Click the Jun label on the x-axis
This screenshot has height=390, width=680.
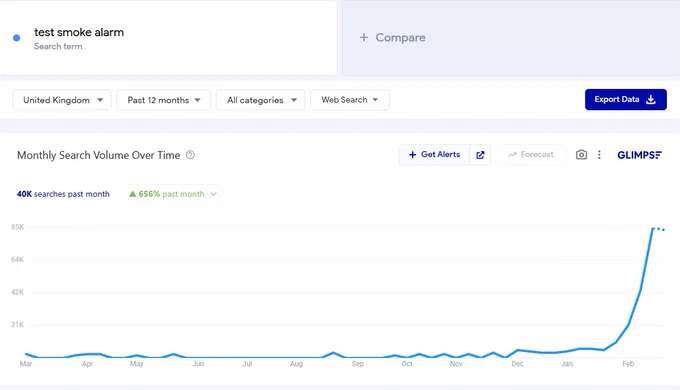pyautogui.click(x=198, y=364)
